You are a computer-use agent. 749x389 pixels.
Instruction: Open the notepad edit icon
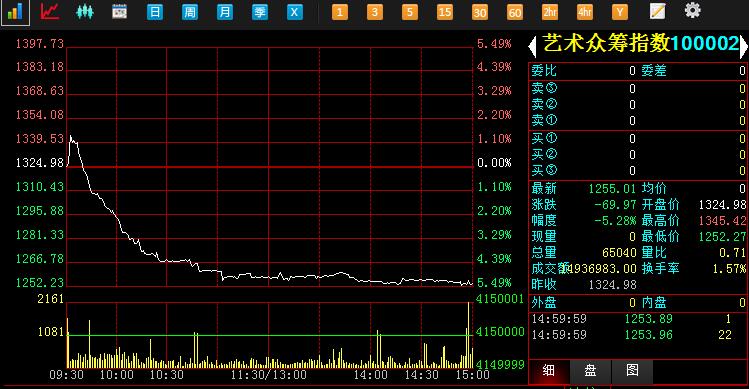(657, 11)
